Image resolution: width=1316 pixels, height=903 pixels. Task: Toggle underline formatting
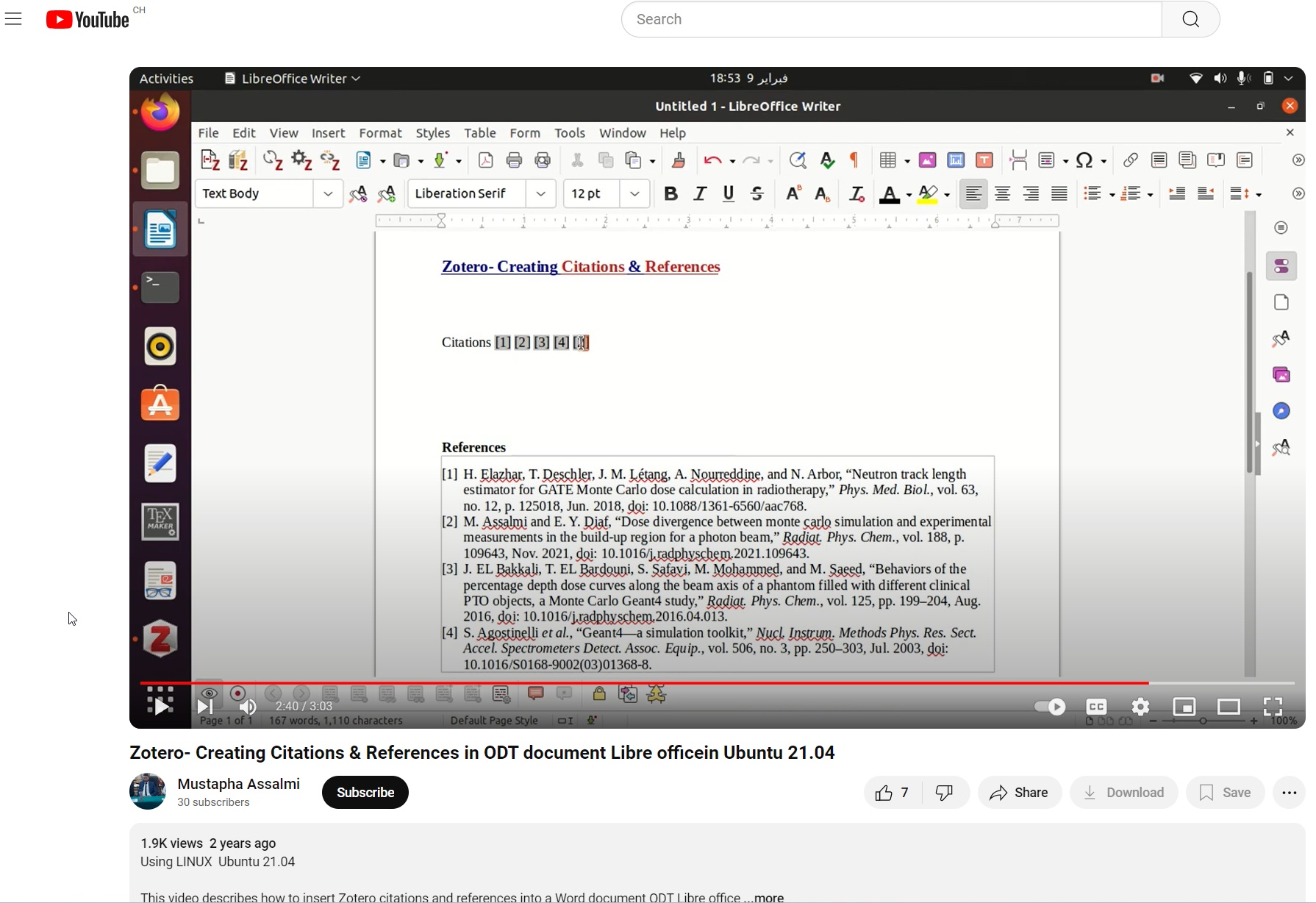729,194
